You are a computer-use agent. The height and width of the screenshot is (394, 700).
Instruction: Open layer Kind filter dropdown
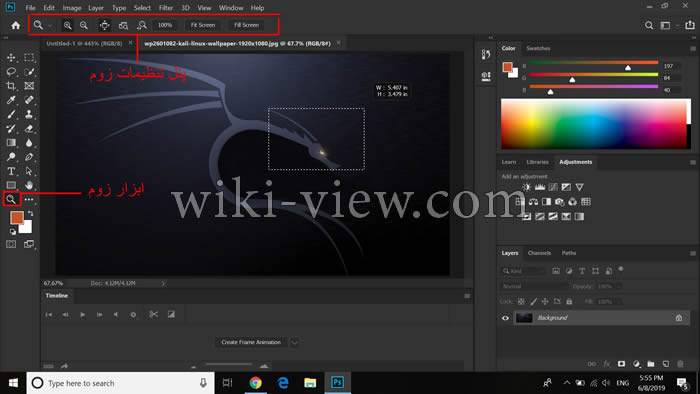tap(523, 271)
